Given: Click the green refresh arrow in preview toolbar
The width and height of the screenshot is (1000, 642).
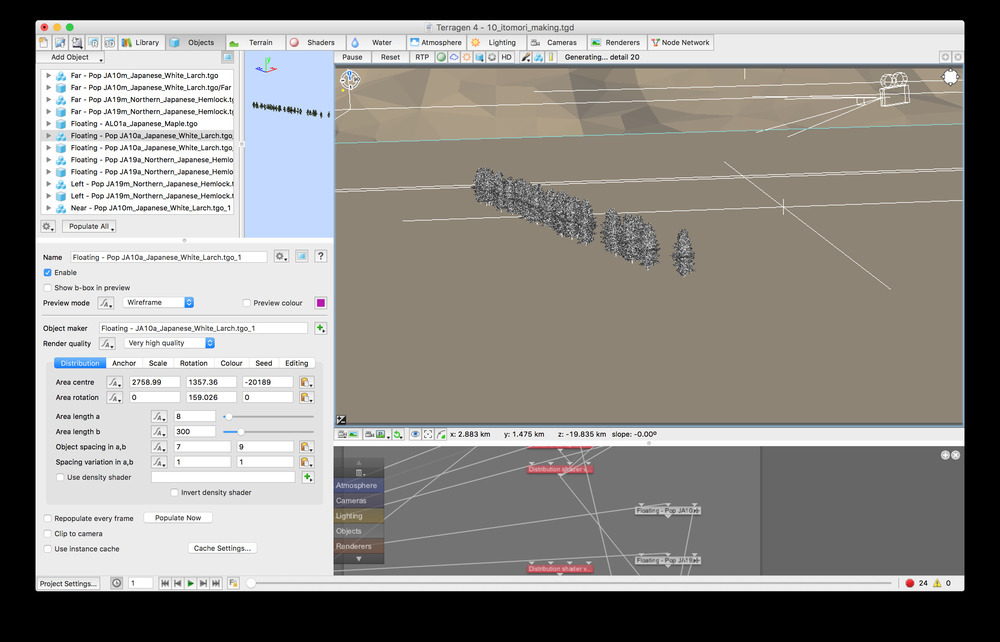Looking at the screenshot, I should (398, 434).
